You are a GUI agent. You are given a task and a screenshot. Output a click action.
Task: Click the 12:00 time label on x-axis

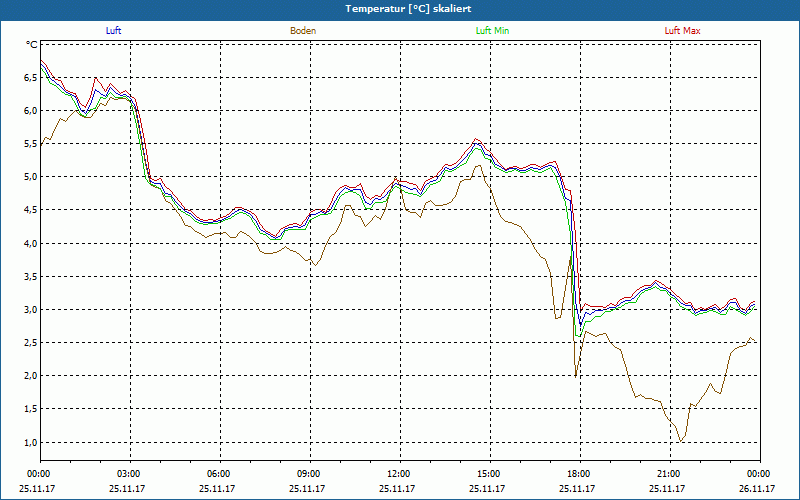pos(397,474)
